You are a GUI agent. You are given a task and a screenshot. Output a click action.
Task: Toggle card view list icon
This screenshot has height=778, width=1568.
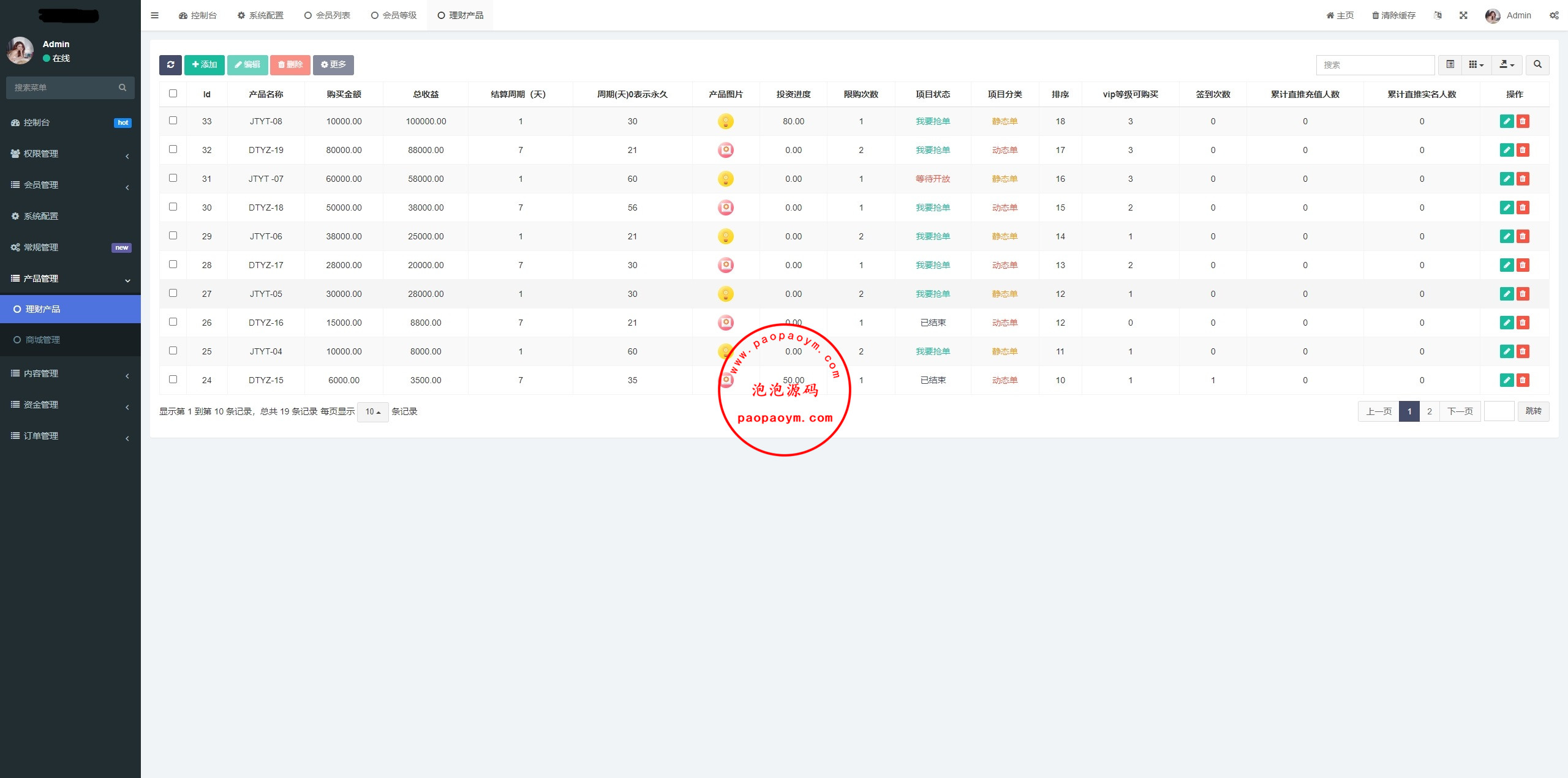click(x=1450, y=65)
